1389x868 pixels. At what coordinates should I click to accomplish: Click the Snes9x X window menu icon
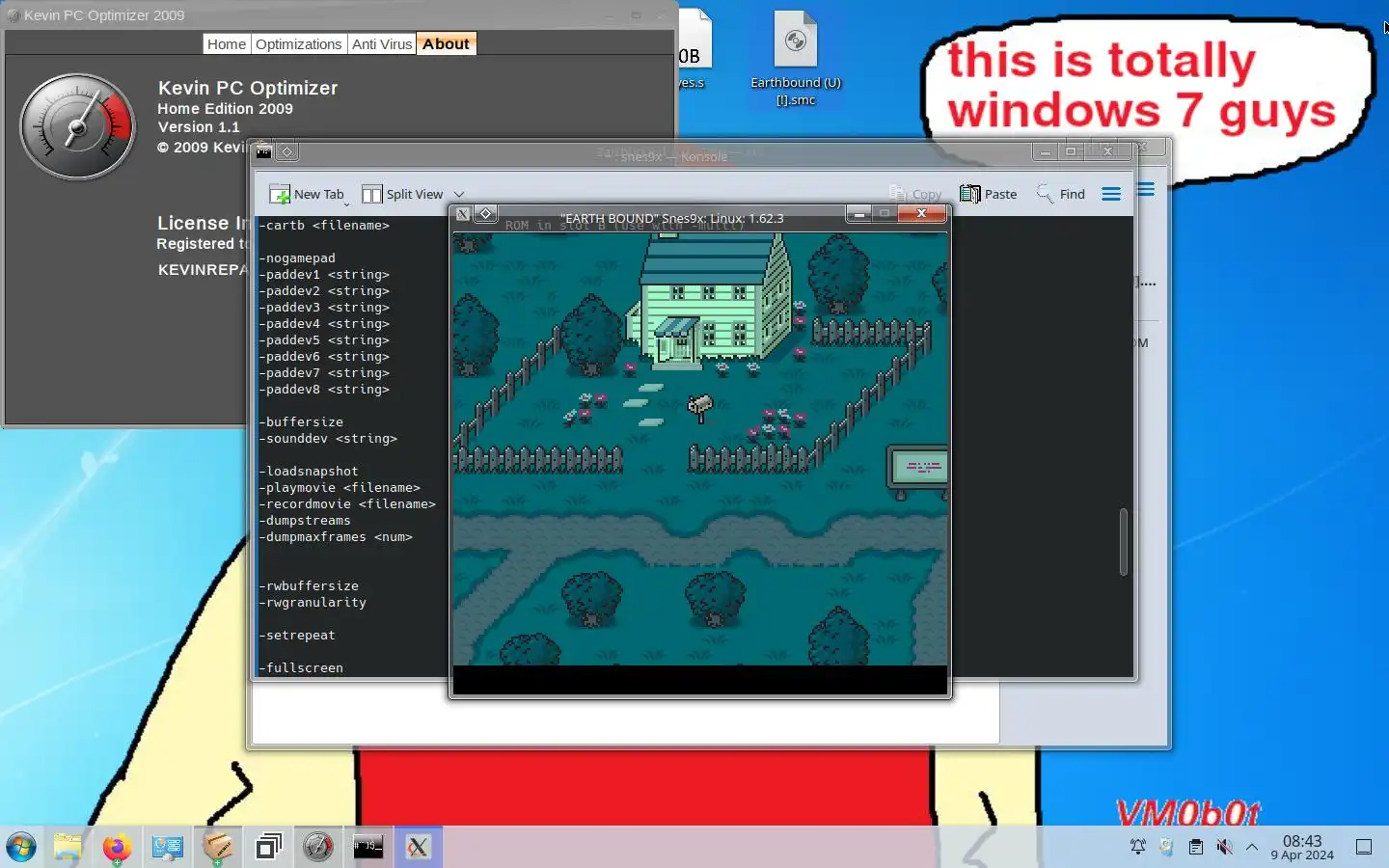pyautogui.click(x=463, y=214)
